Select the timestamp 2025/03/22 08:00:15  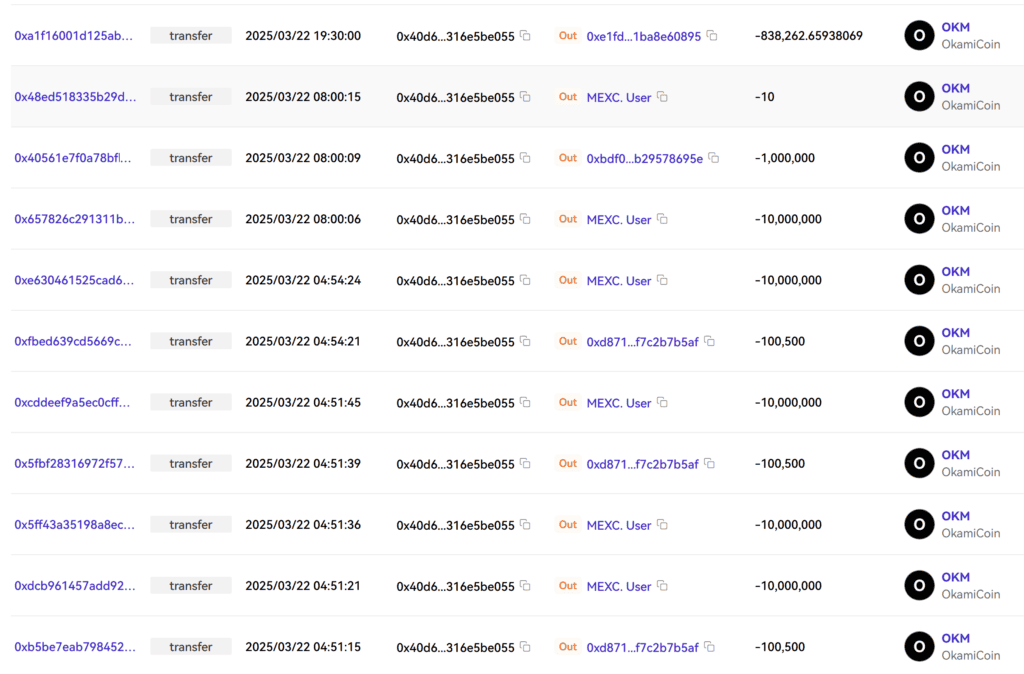[303, 97]
